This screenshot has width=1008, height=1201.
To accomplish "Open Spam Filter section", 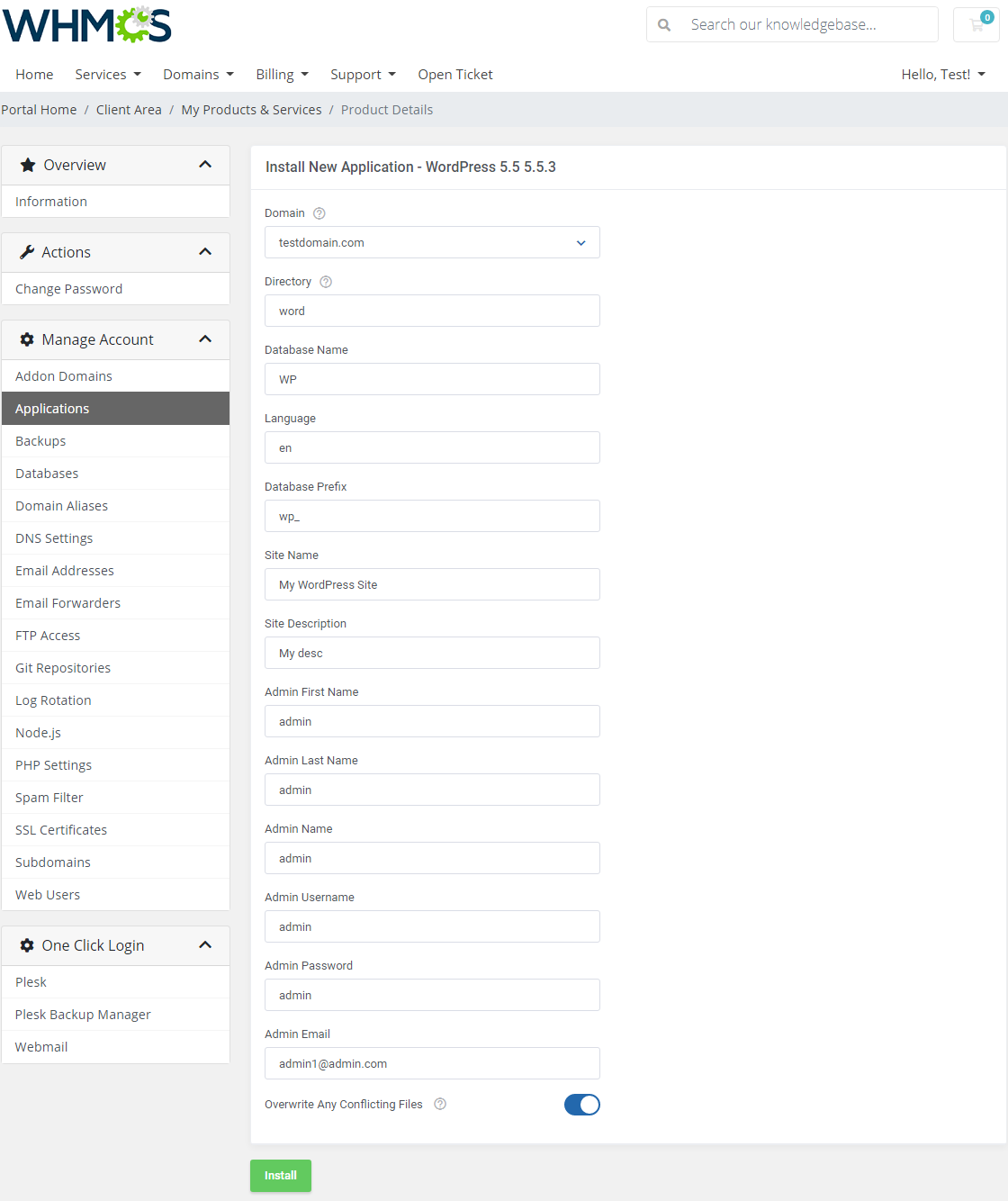I will (115, 798).
